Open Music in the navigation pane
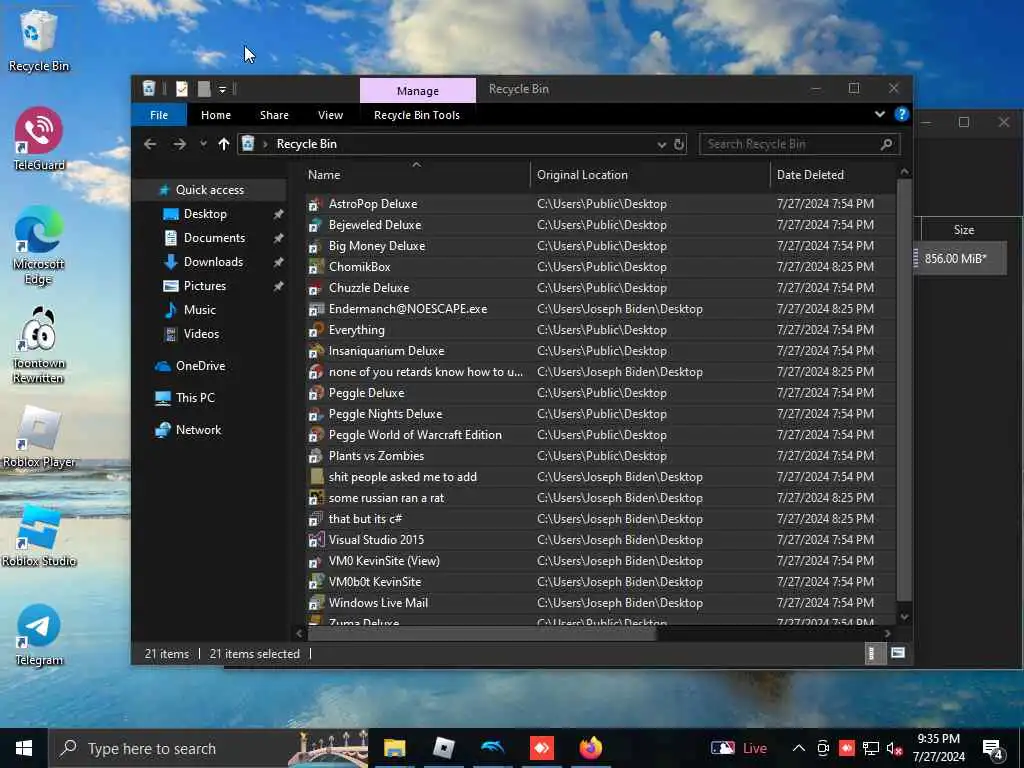1024x768 pixels. tap(199, 310)
